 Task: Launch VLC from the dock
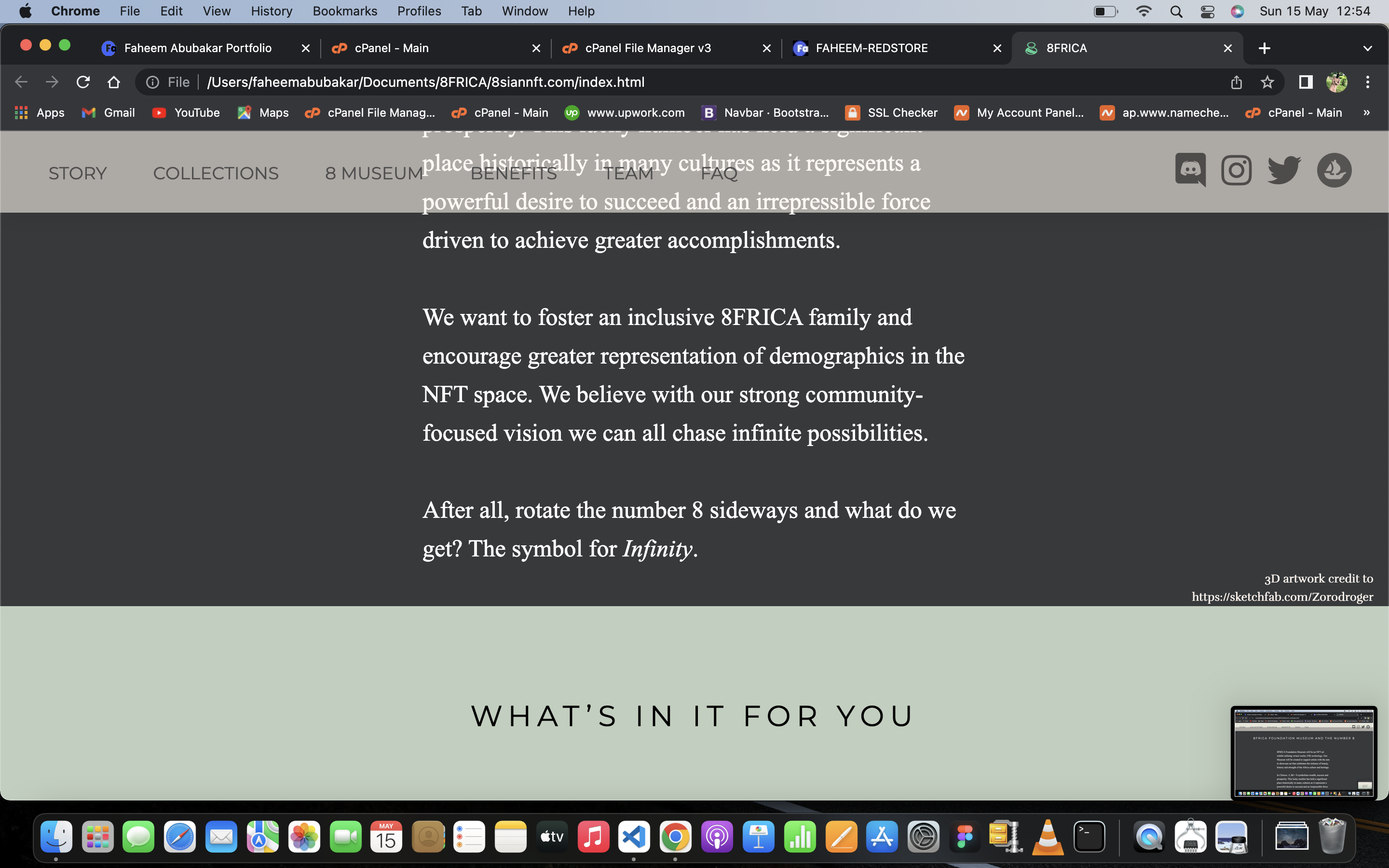1048,837
